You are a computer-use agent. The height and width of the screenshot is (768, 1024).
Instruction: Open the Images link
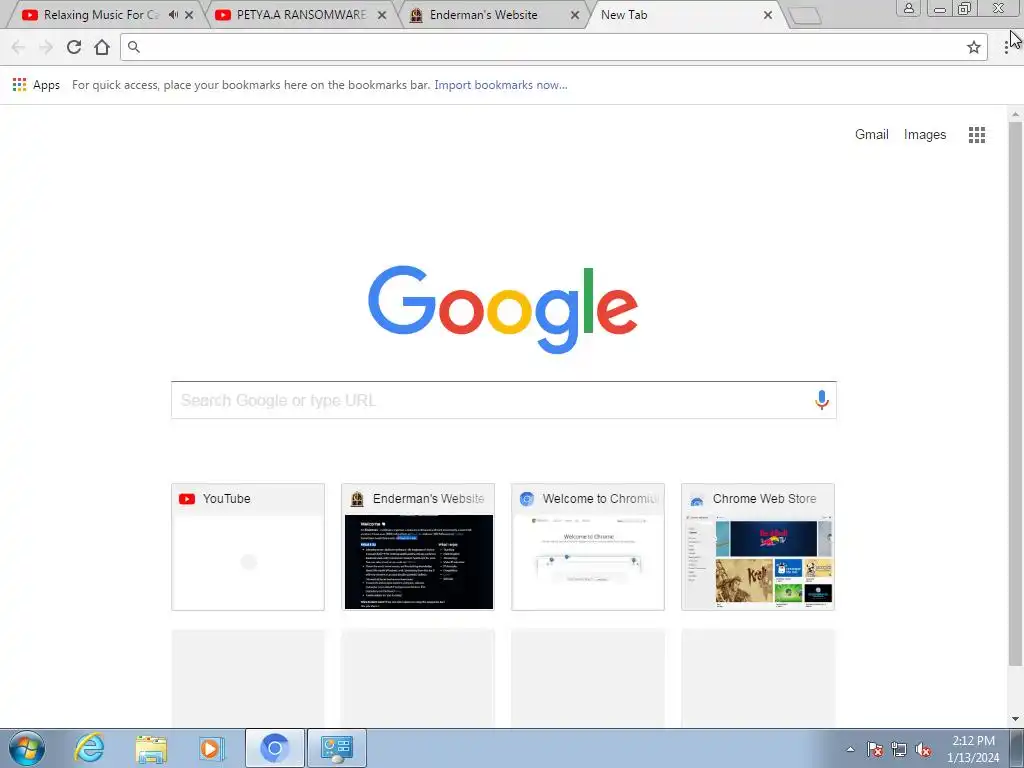tap(925, 135)
